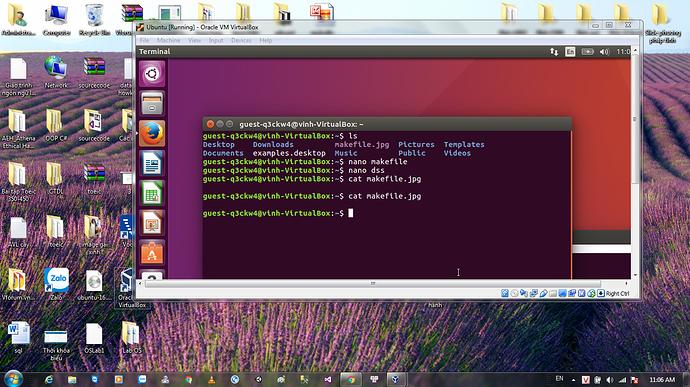Open the Devices menu in VirtualBox
Image resolution: width=690 pixels, height=387 pixels.
pyautogui.click(x=241, y=41)
